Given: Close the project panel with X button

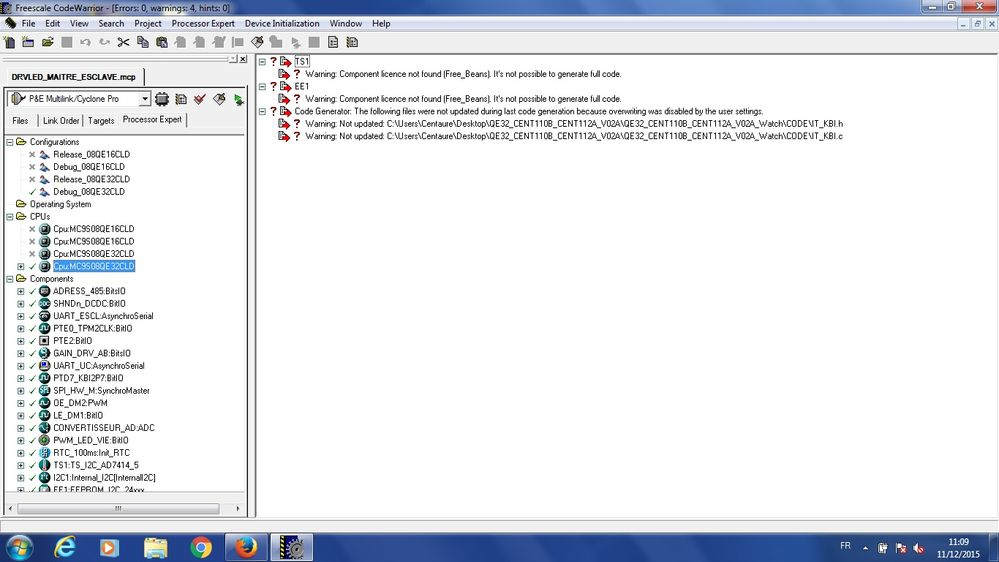Looking at the screenshot, I should coord(243,59).
